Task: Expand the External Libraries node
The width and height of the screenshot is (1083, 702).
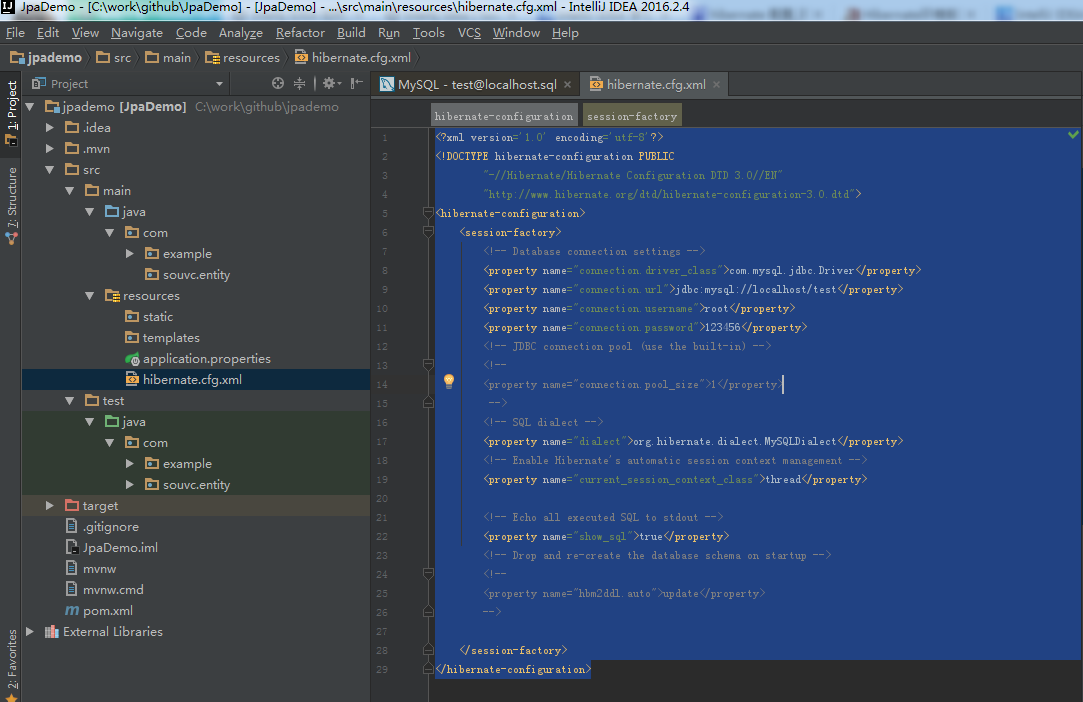Action: tap(30, 632)
